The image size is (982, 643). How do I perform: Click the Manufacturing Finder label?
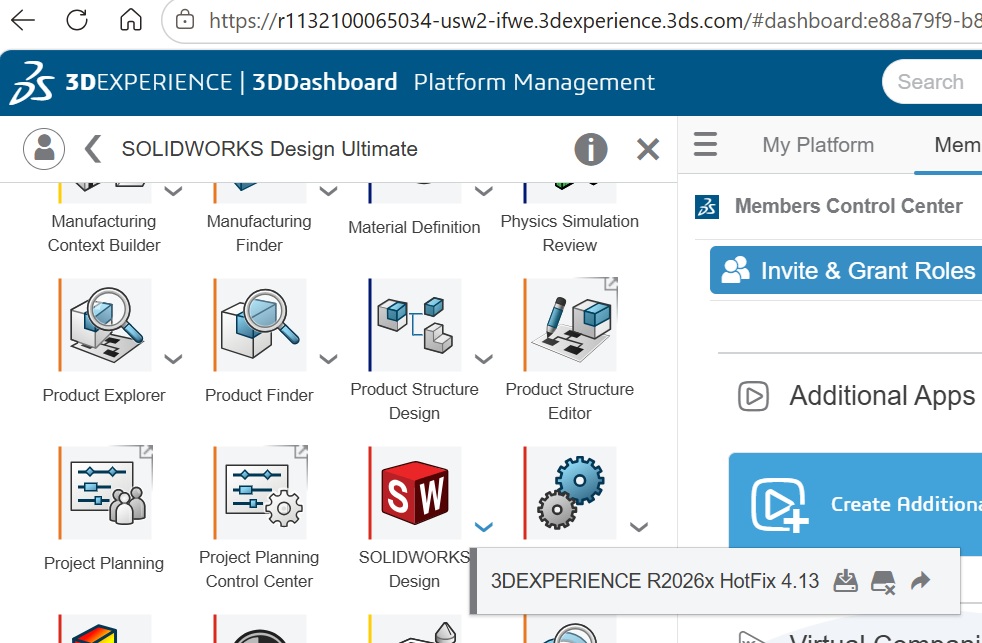(x=259, y=233)
